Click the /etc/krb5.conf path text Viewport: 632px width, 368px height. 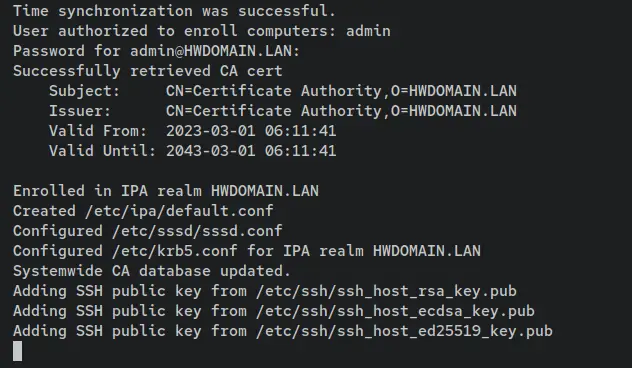(x=175, y=251)
